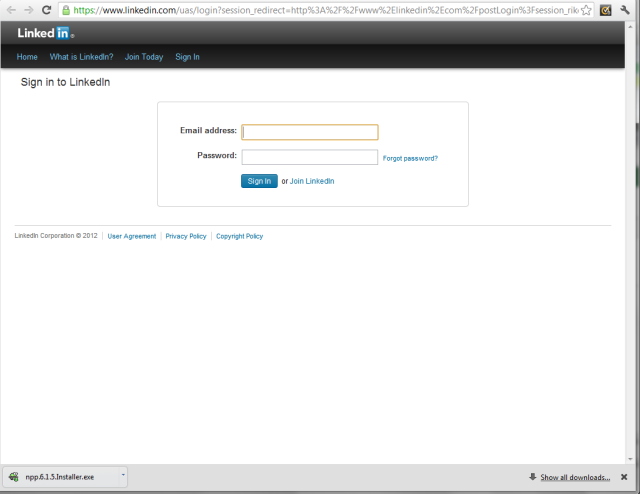This screenshot has height=494, width=640.
Task: Open the What is LinkedIn? nav item
Action: [x=81, y=57]
